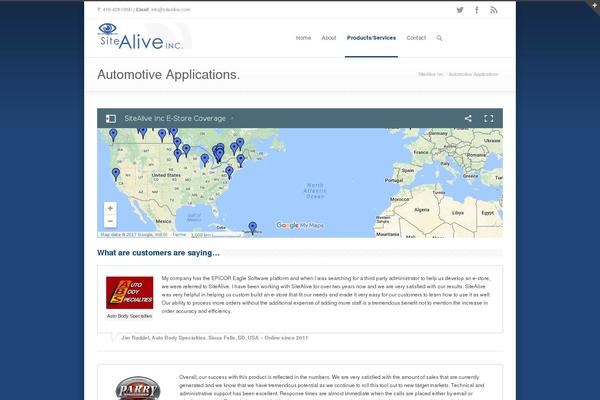Expand the map title dropdown arrow

pos(232,119)
